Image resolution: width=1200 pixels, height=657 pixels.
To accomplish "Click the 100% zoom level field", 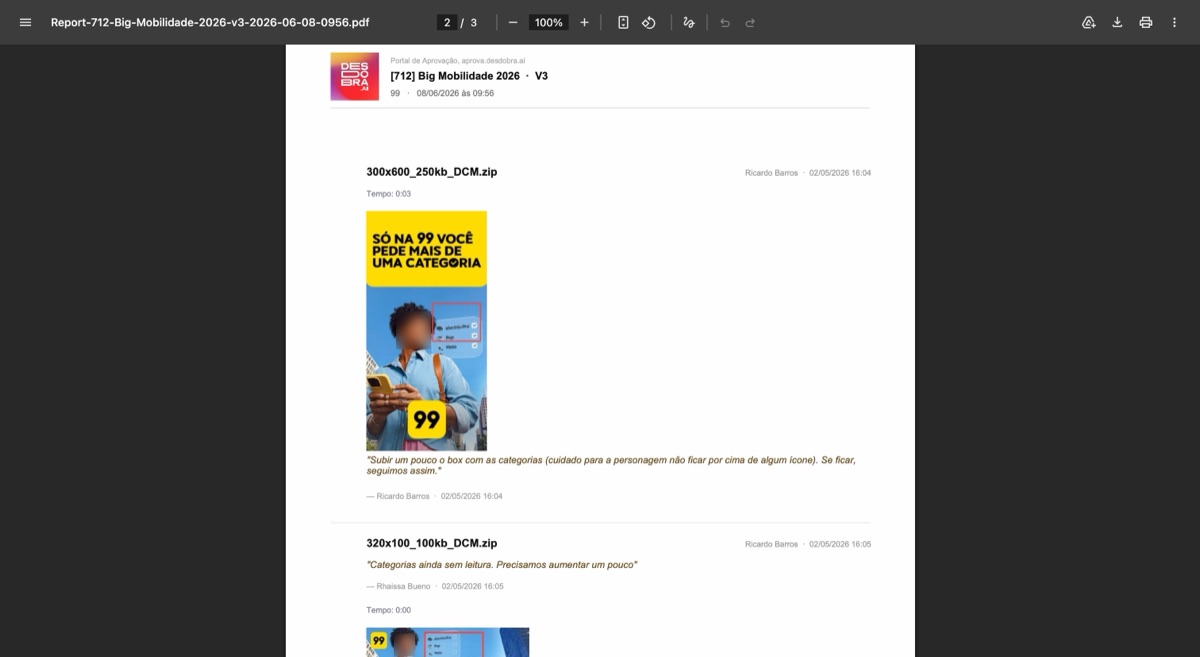I will (x=548, y=22).
